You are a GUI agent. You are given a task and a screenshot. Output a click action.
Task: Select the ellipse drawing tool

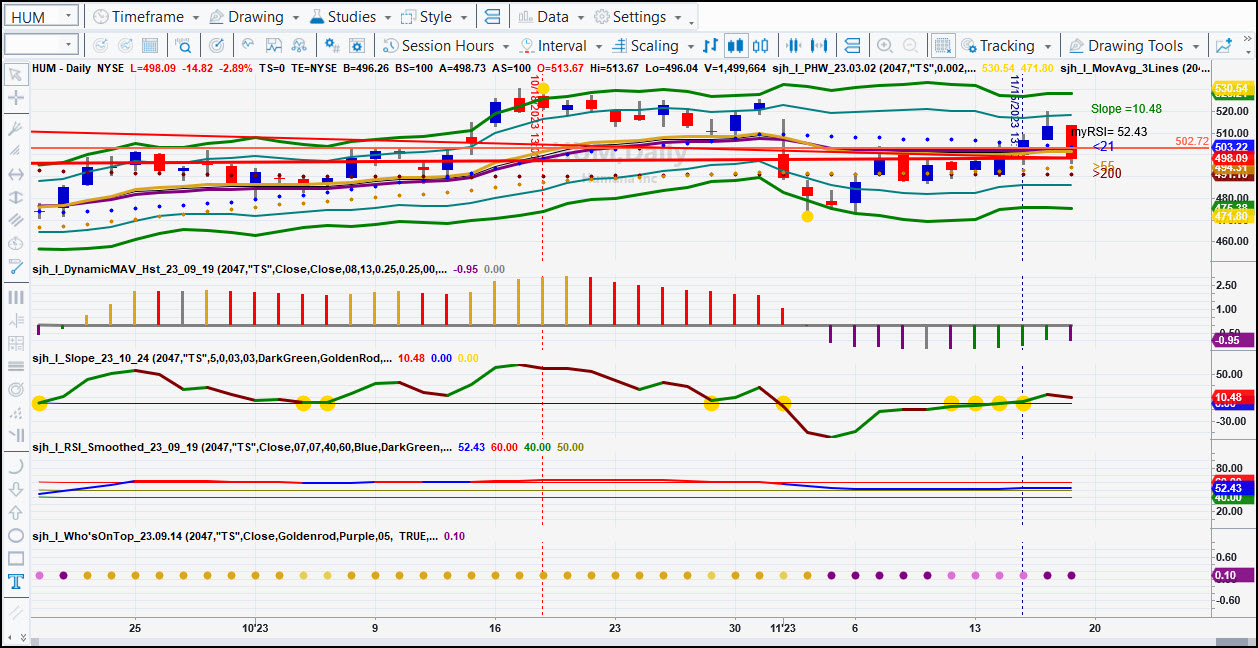point(15,535)
